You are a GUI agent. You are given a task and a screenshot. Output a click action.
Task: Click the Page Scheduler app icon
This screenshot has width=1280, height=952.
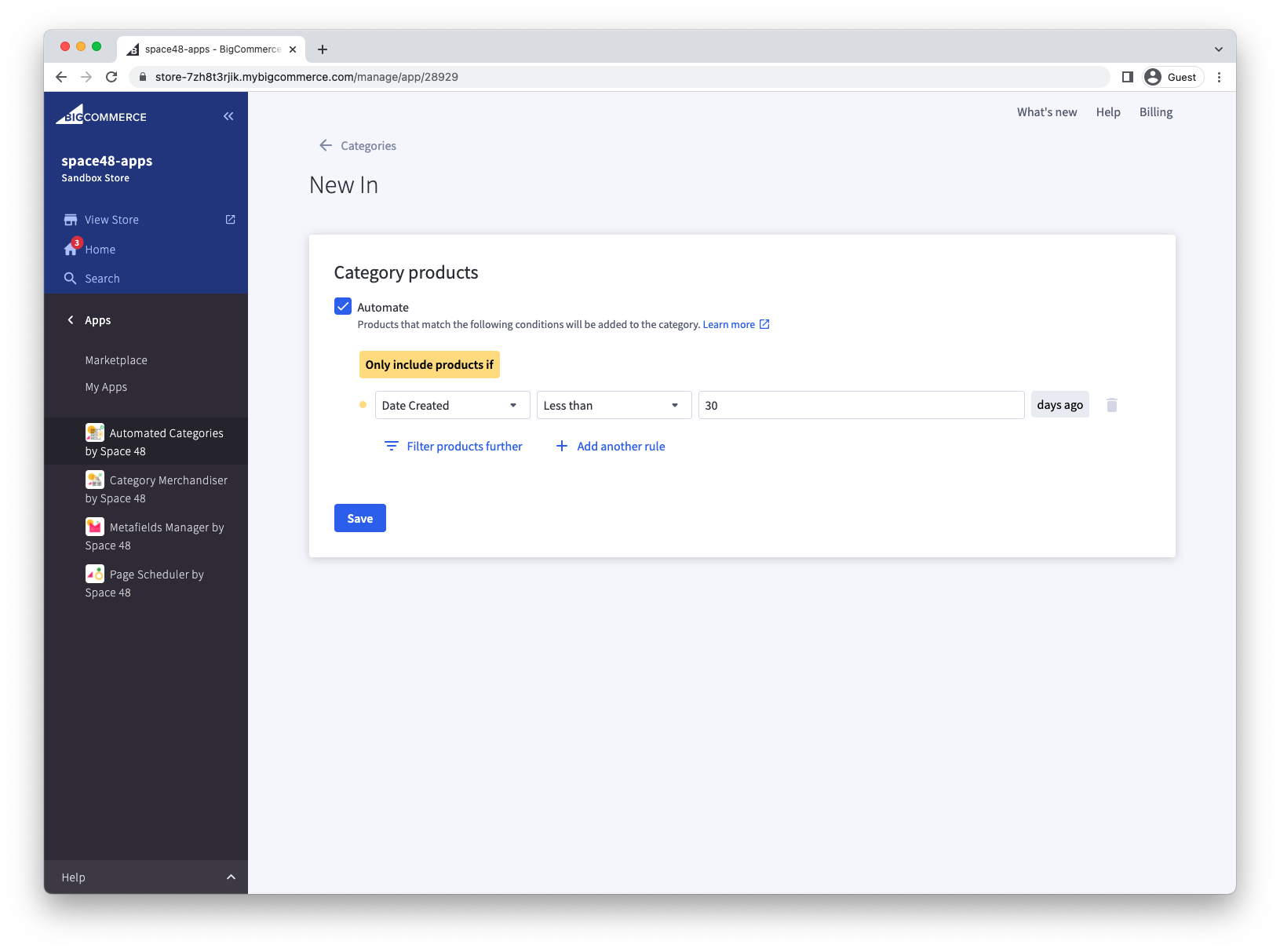pos(95,574)
